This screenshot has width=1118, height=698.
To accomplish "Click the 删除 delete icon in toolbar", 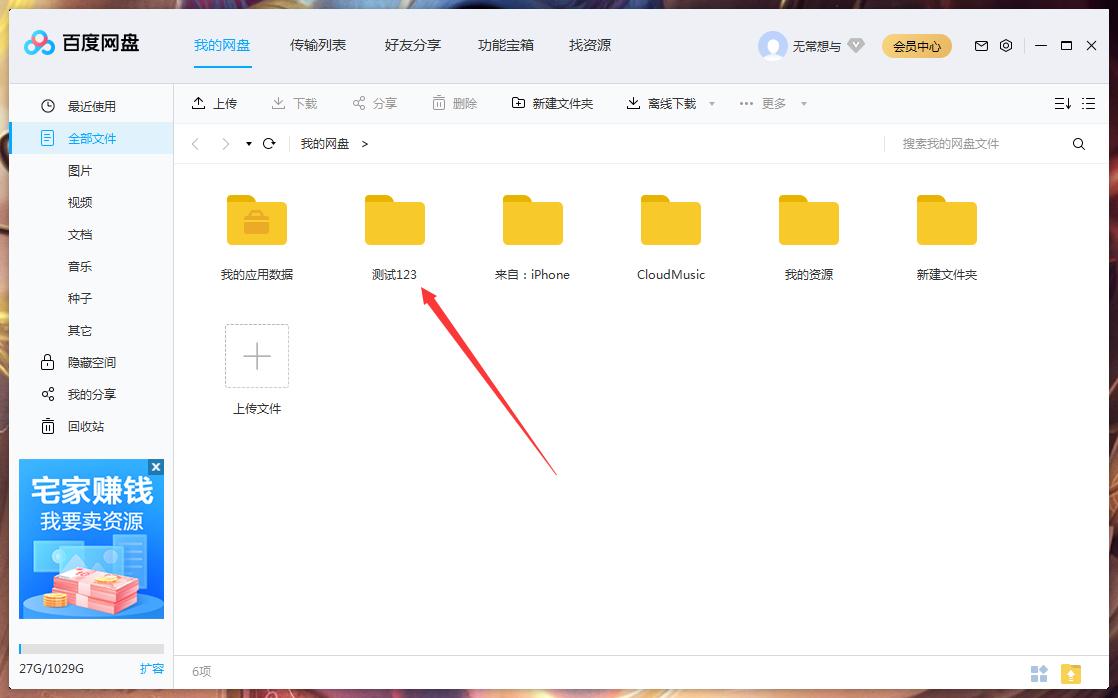I will click(437, 103).
